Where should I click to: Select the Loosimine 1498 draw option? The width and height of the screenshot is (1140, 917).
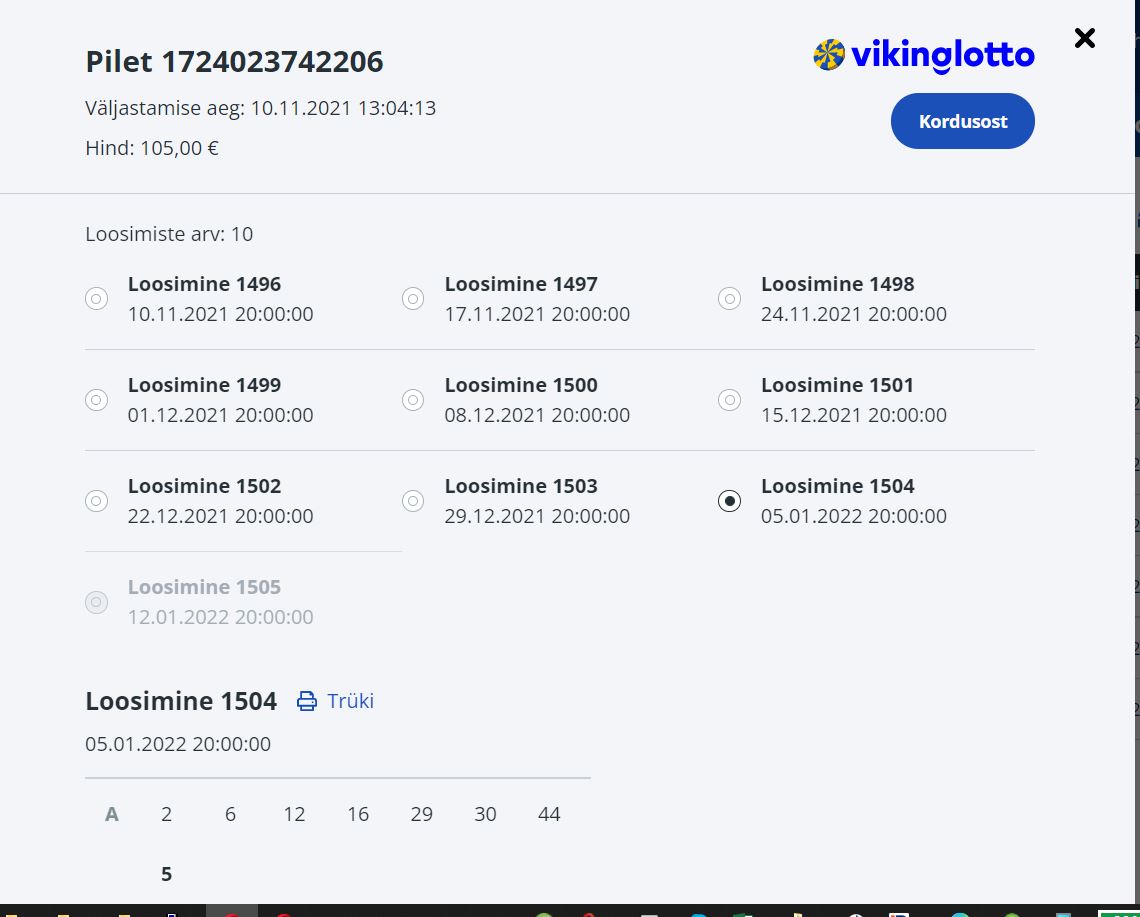pyautogui.click(x=730, y=298)
